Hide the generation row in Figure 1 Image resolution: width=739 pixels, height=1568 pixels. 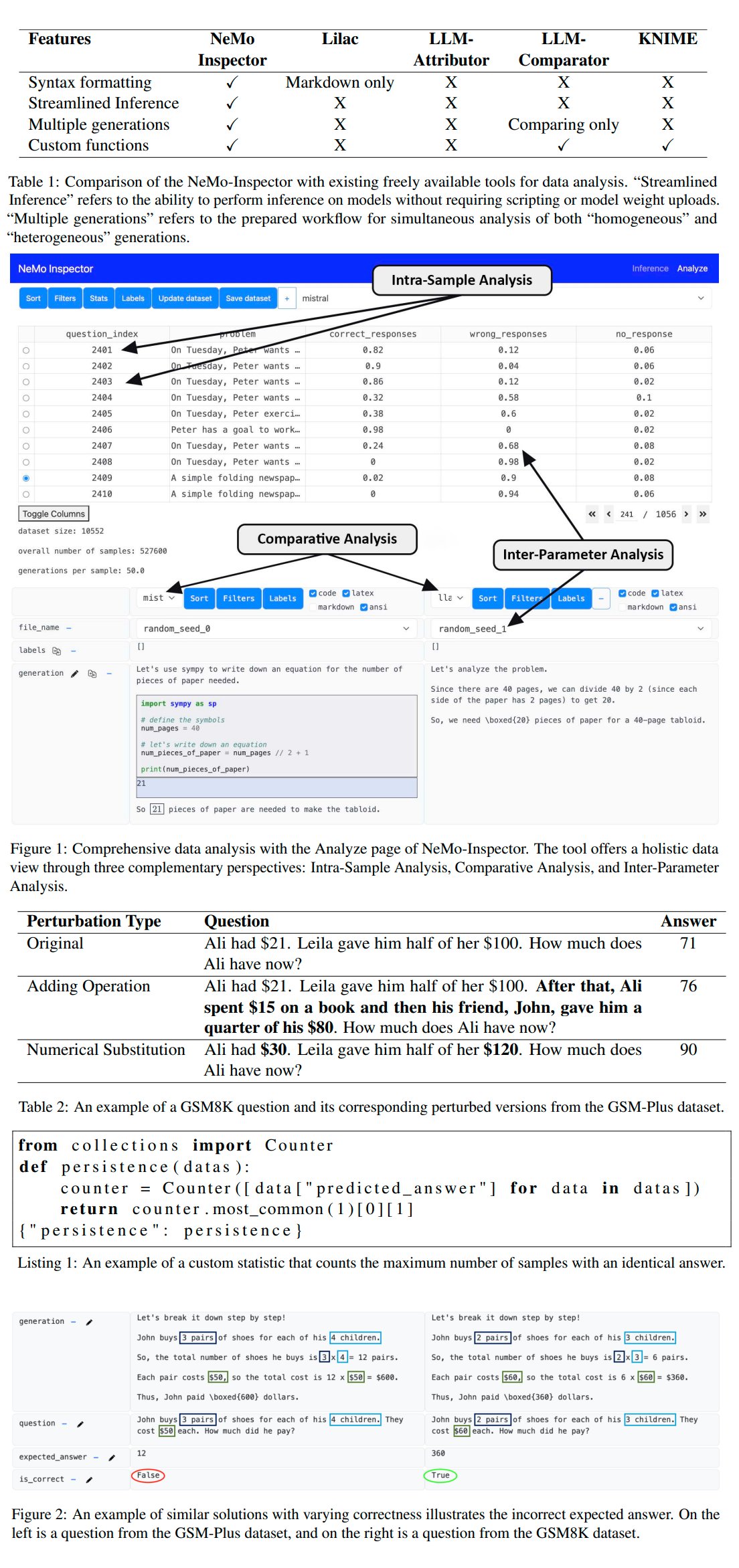pos(109,674)
